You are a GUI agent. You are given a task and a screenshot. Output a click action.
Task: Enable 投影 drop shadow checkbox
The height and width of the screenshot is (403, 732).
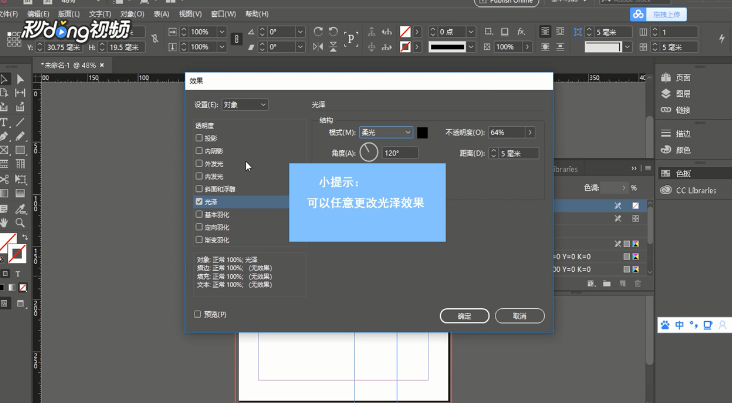pos(199,138)
